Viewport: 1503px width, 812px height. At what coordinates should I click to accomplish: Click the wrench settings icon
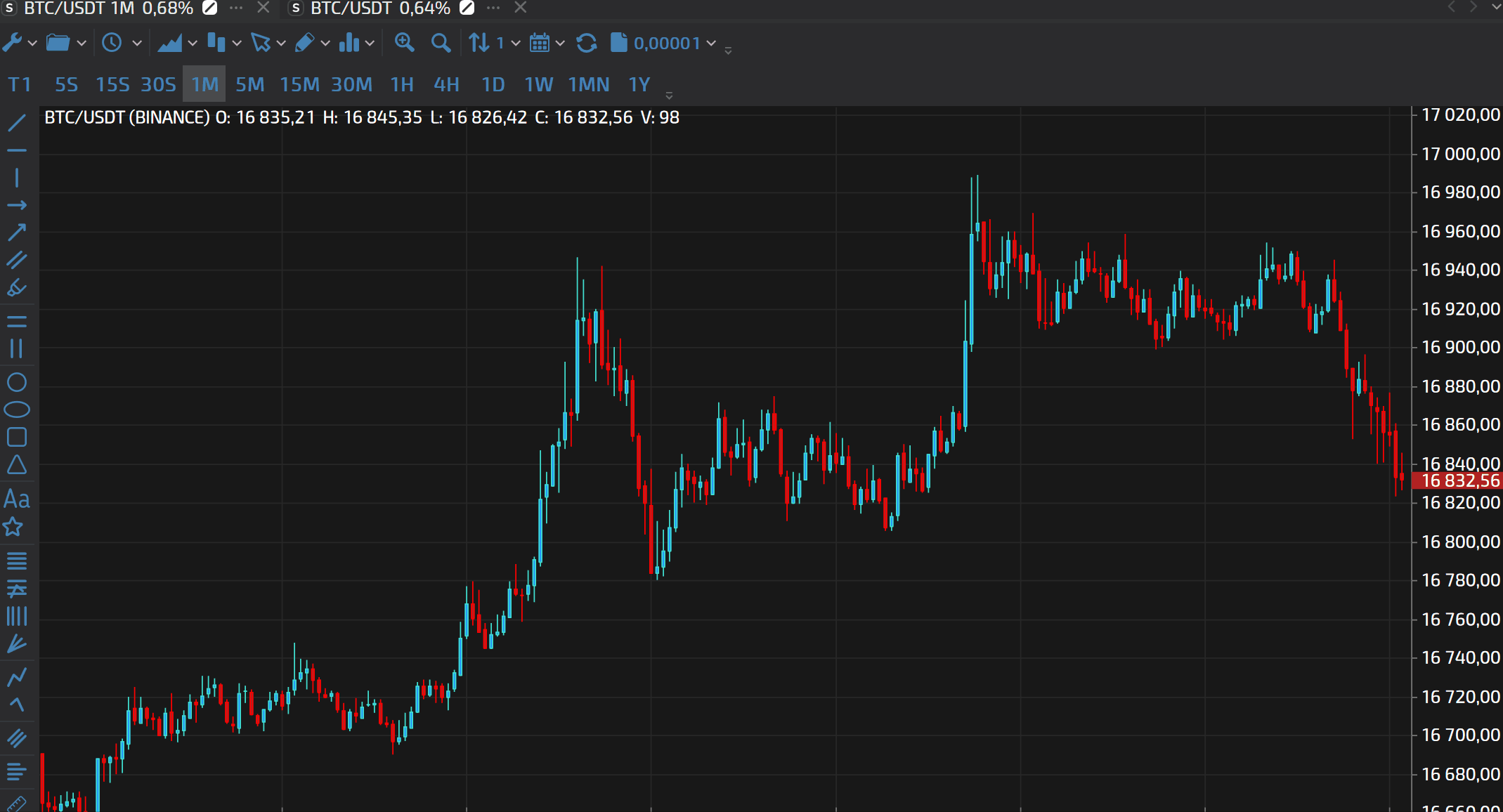point(12,43)
